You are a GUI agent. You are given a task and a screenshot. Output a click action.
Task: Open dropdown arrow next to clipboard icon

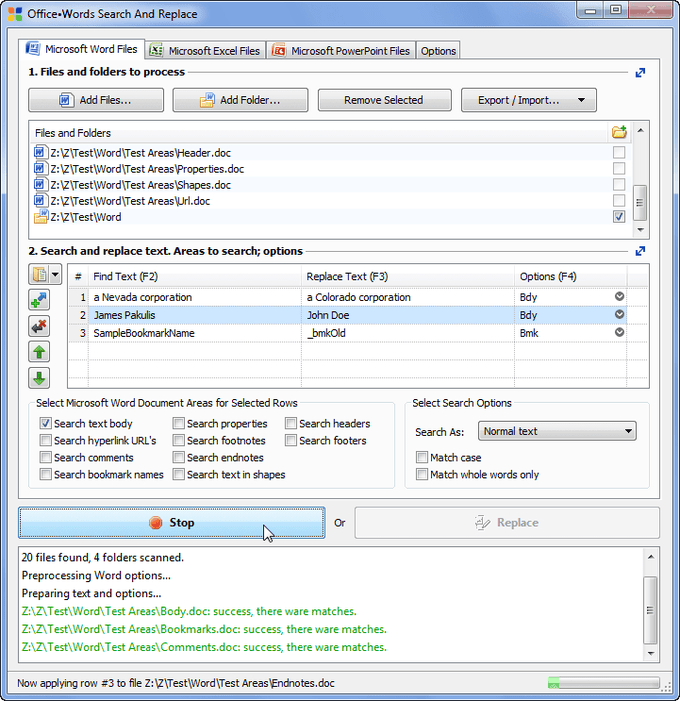tap(55, 274)
